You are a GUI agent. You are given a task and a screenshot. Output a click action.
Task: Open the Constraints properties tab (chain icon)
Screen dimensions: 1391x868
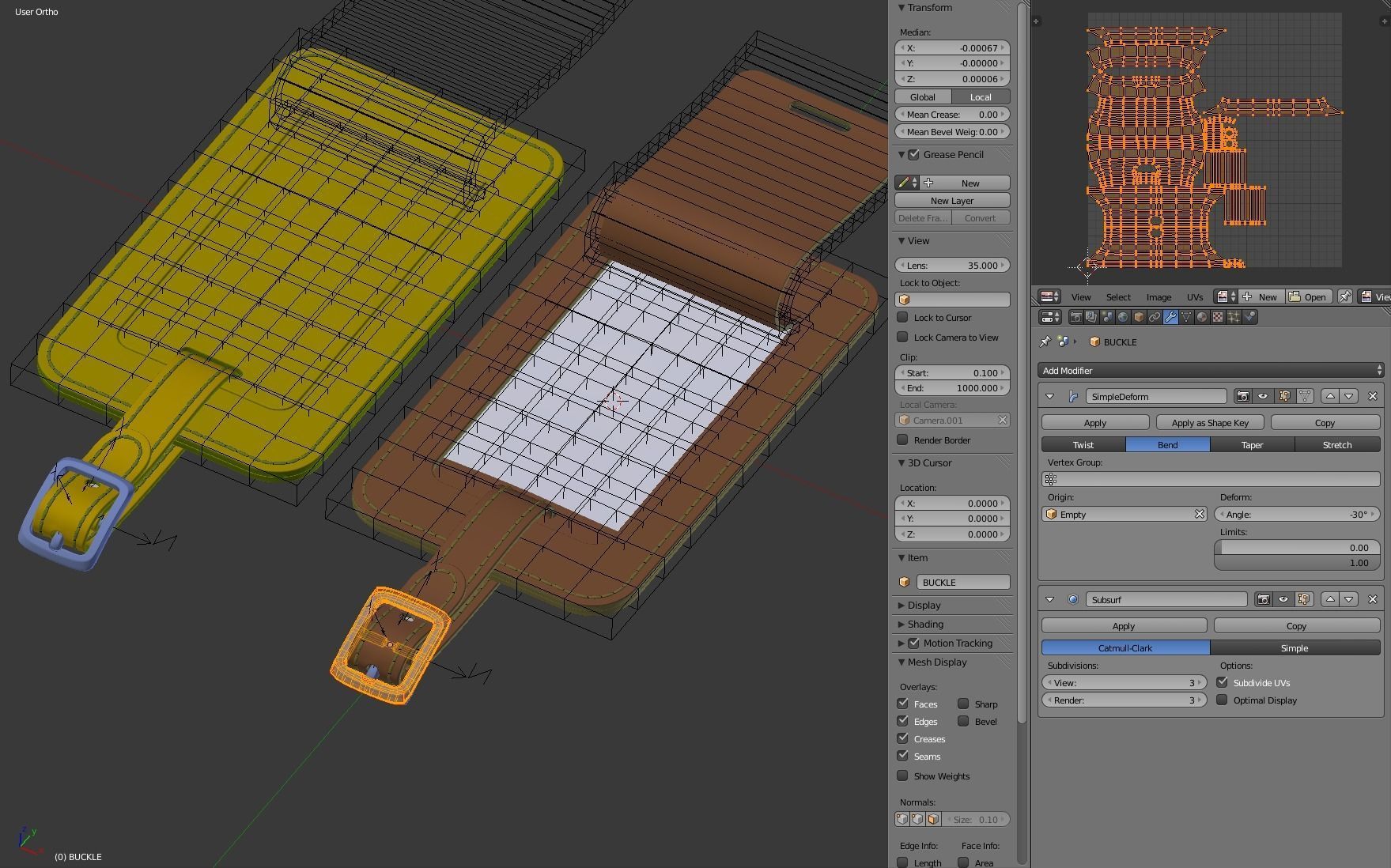(1155, 317)
